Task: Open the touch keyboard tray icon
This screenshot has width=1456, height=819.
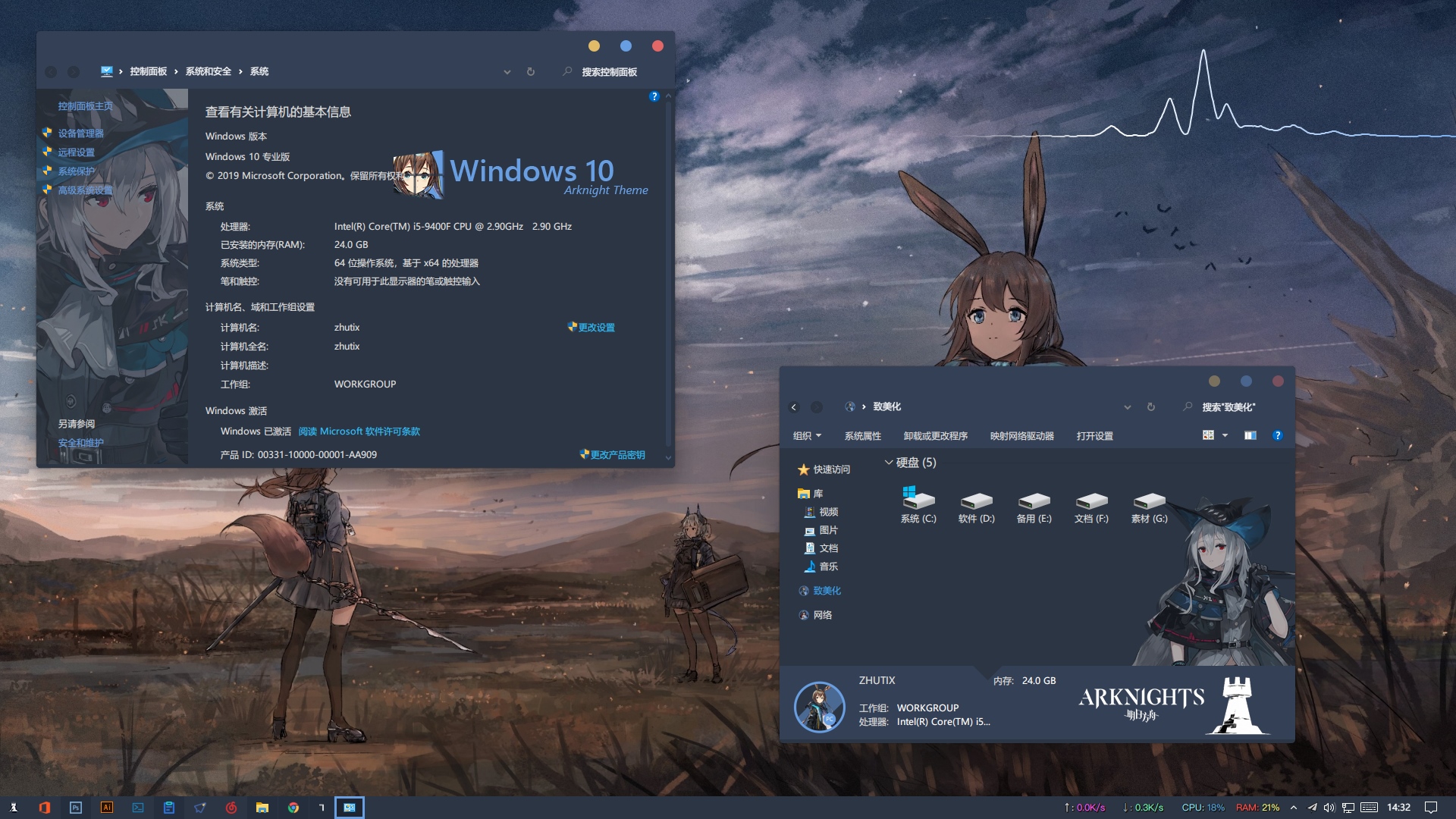Action: tap(1370, 808)
